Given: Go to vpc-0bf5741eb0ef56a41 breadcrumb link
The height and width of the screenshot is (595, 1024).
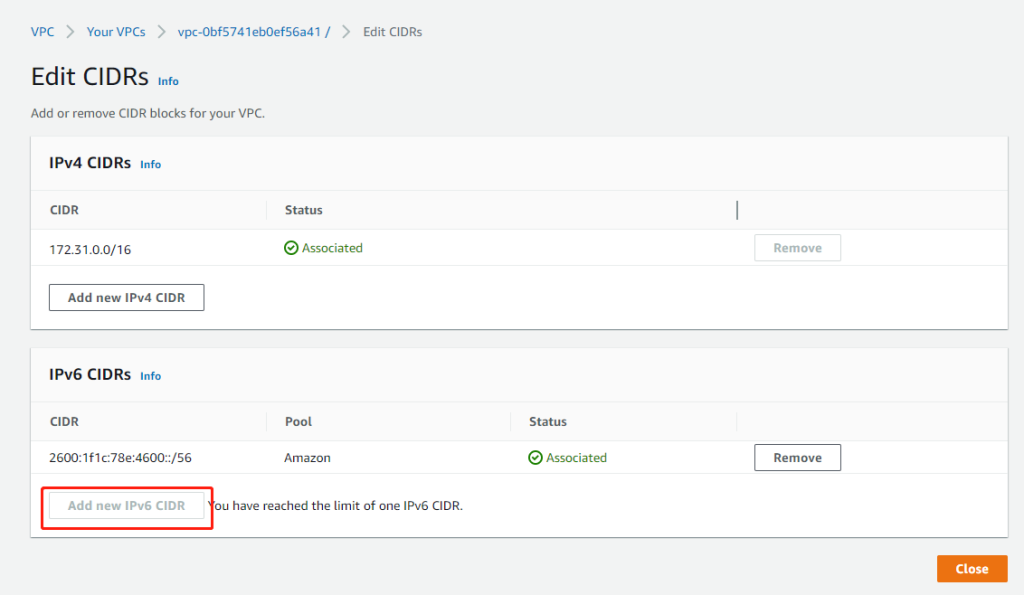Looking at the screenshot, I should click(253, 32).
